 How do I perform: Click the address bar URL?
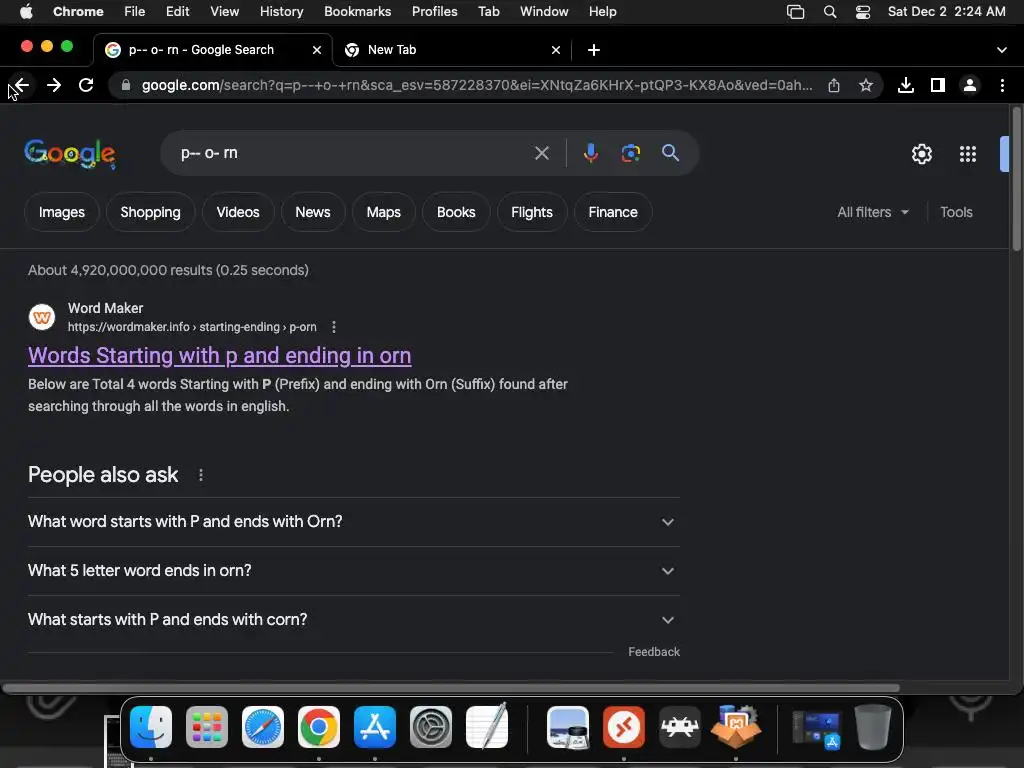(477, 85)
